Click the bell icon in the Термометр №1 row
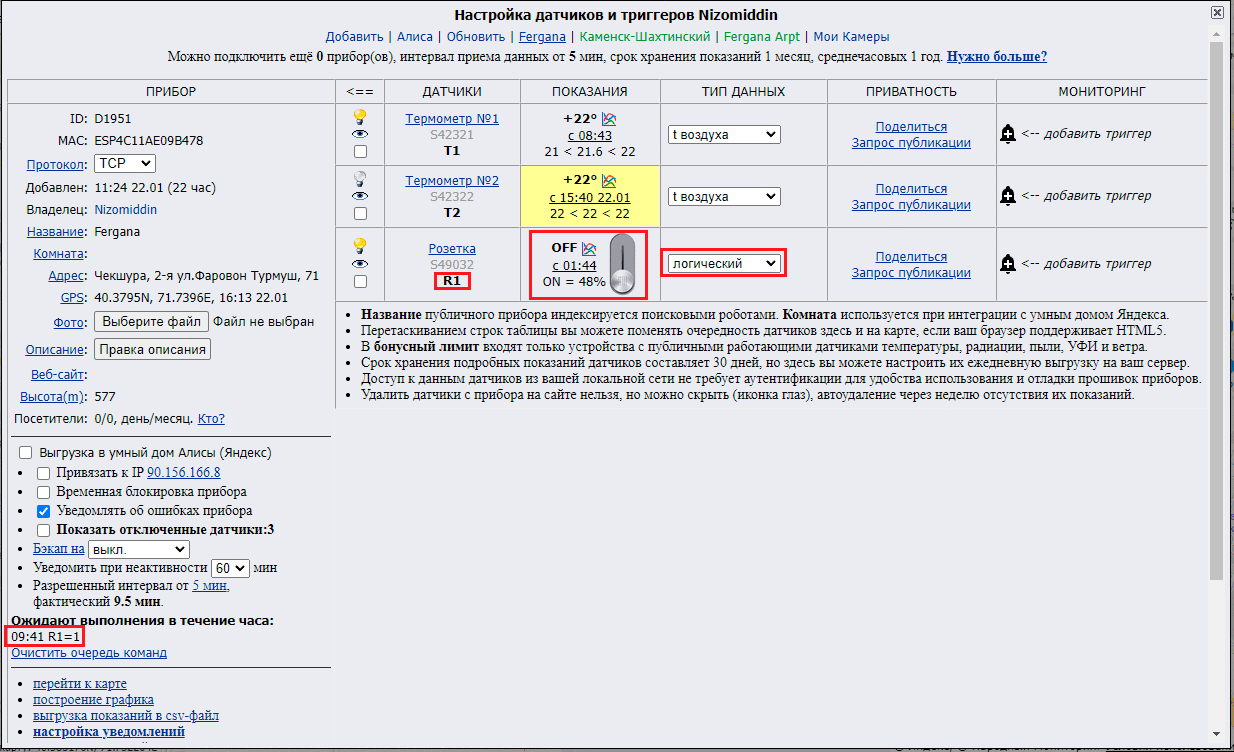 (x=1008, y=134)
